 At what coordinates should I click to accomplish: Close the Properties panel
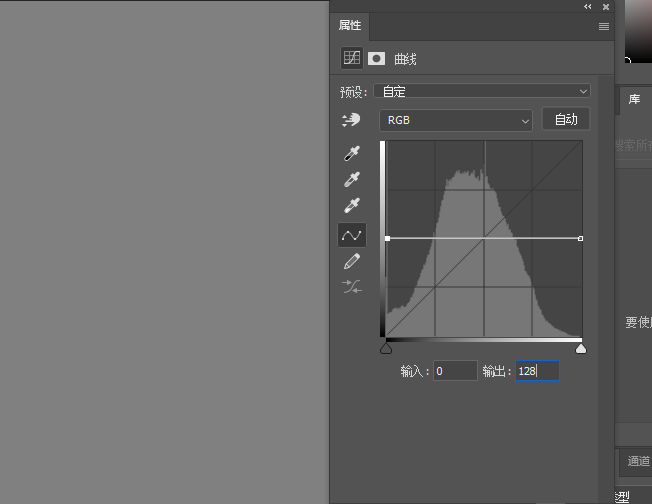[x=606, y=7]
